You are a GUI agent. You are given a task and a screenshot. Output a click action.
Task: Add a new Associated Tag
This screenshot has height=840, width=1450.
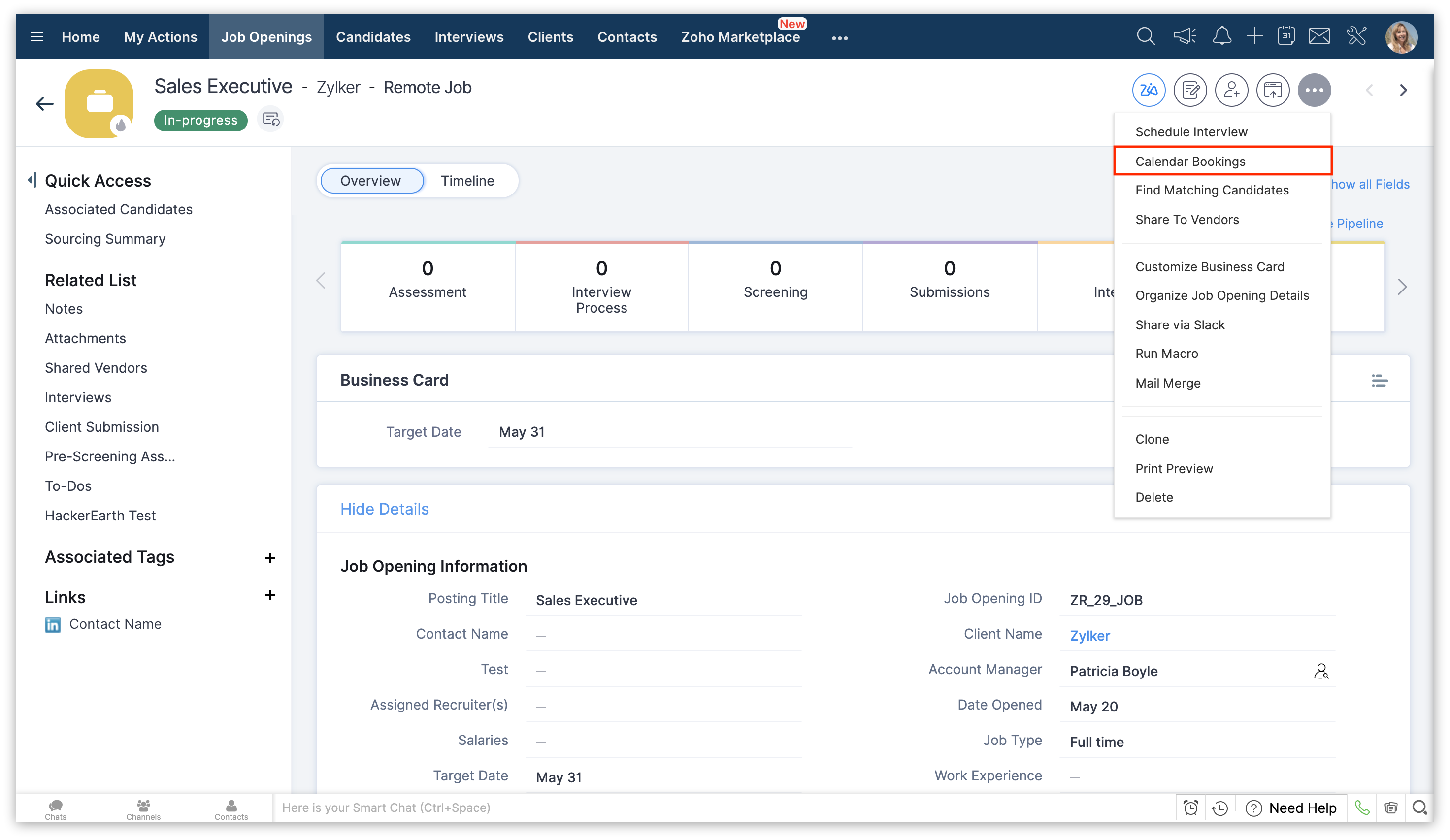[270, 558]
